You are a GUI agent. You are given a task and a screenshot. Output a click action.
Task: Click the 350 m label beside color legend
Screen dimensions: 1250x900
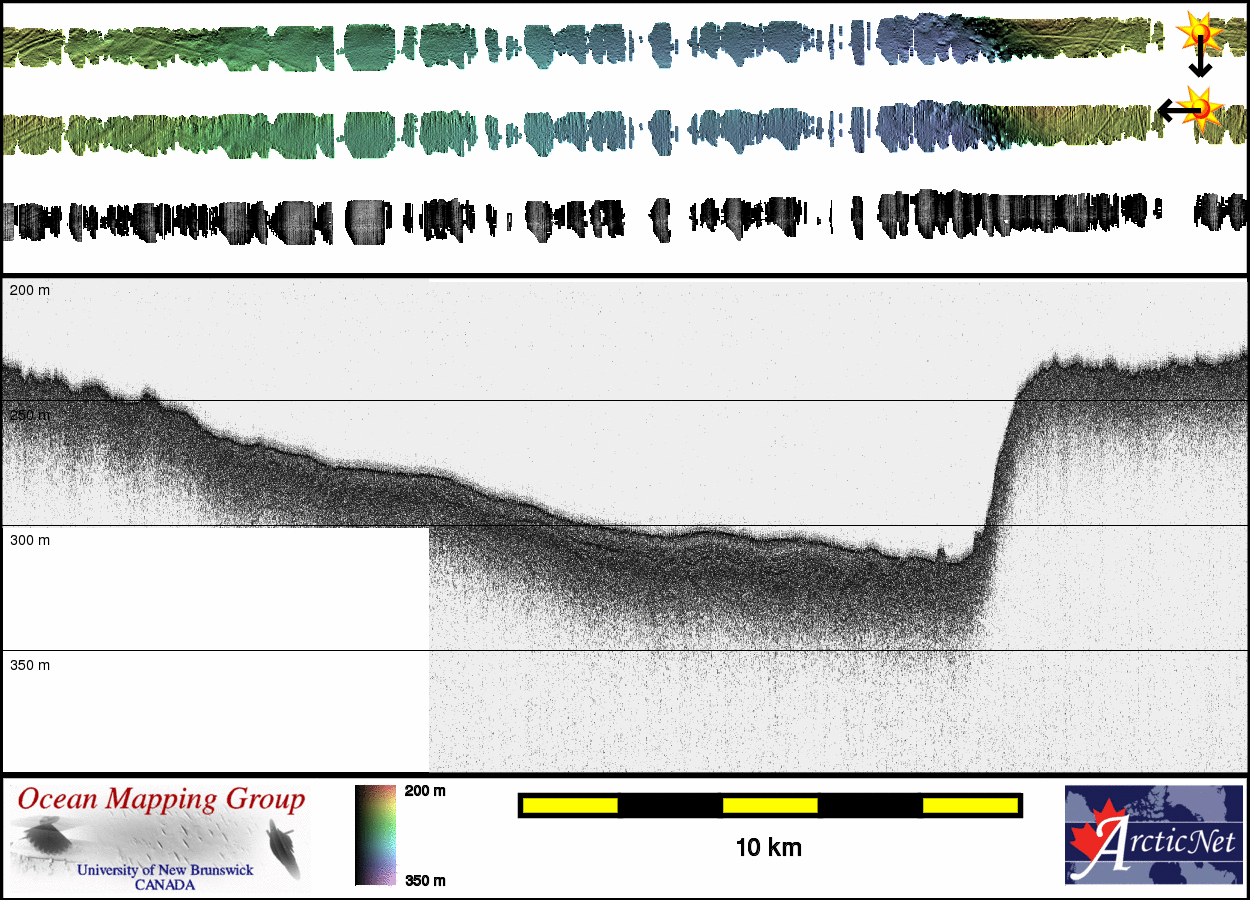pos(423,880)
